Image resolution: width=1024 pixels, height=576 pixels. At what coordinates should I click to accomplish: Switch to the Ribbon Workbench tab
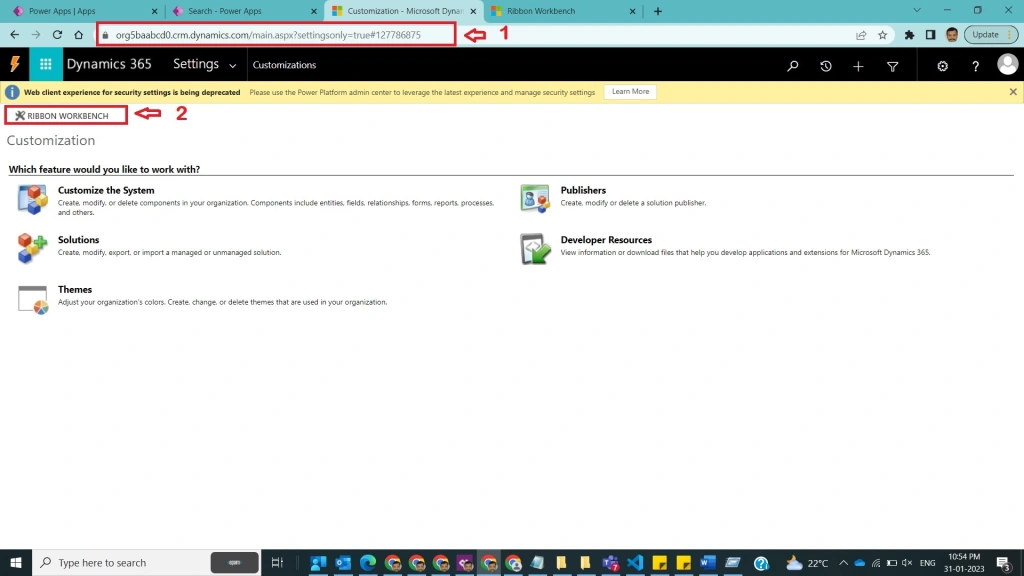562,11
